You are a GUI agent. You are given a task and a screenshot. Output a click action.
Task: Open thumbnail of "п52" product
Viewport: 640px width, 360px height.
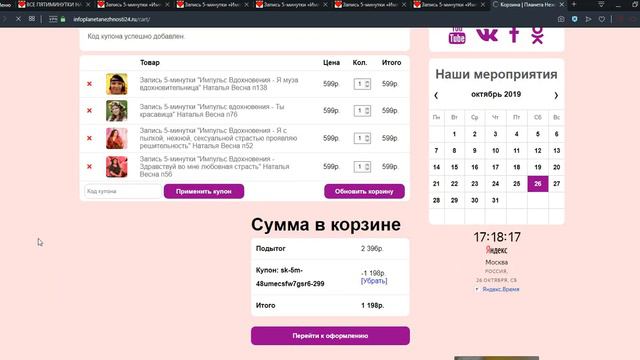point(117,138)
